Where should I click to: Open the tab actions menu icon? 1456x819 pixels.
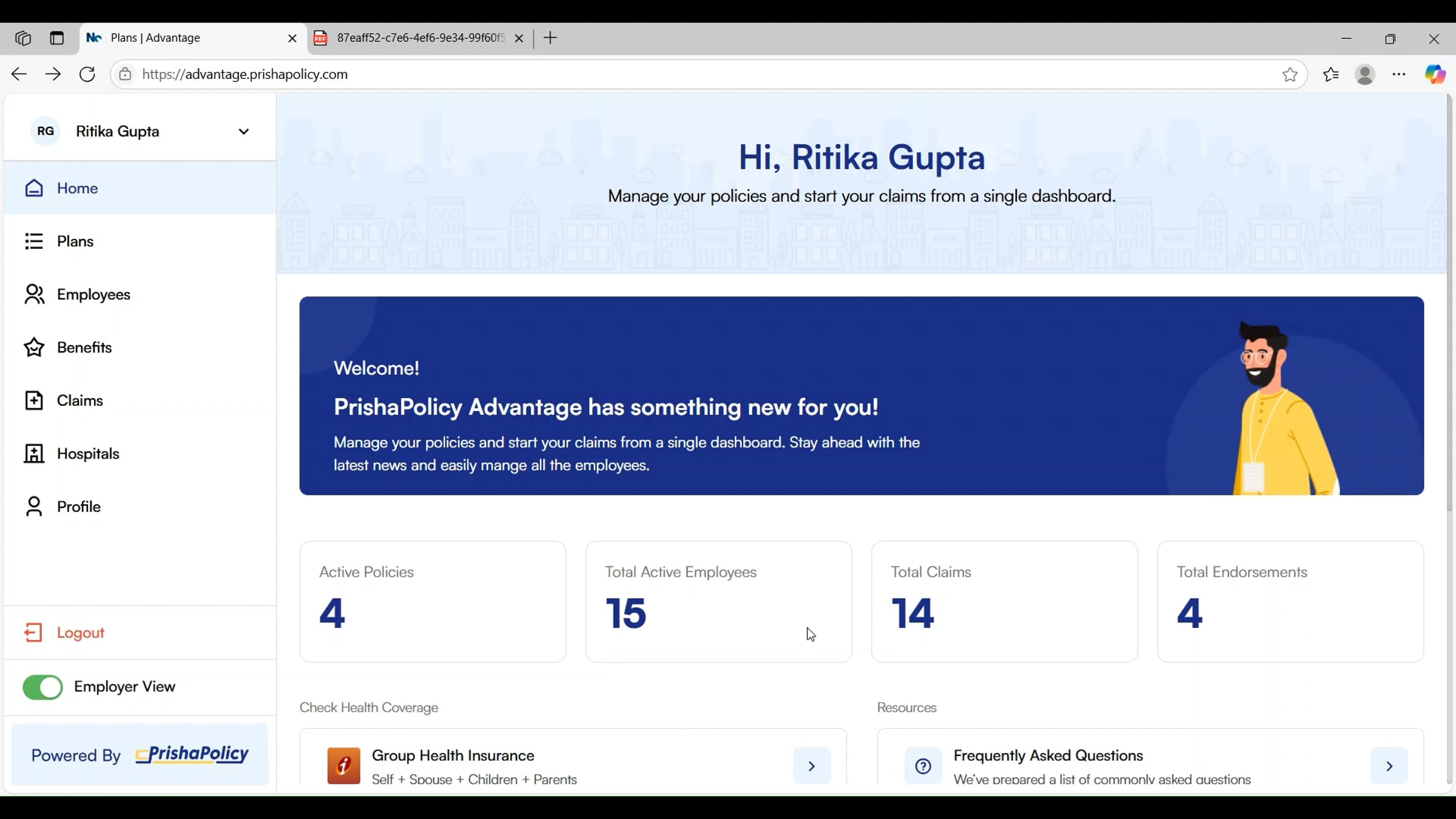coord(57,38)
